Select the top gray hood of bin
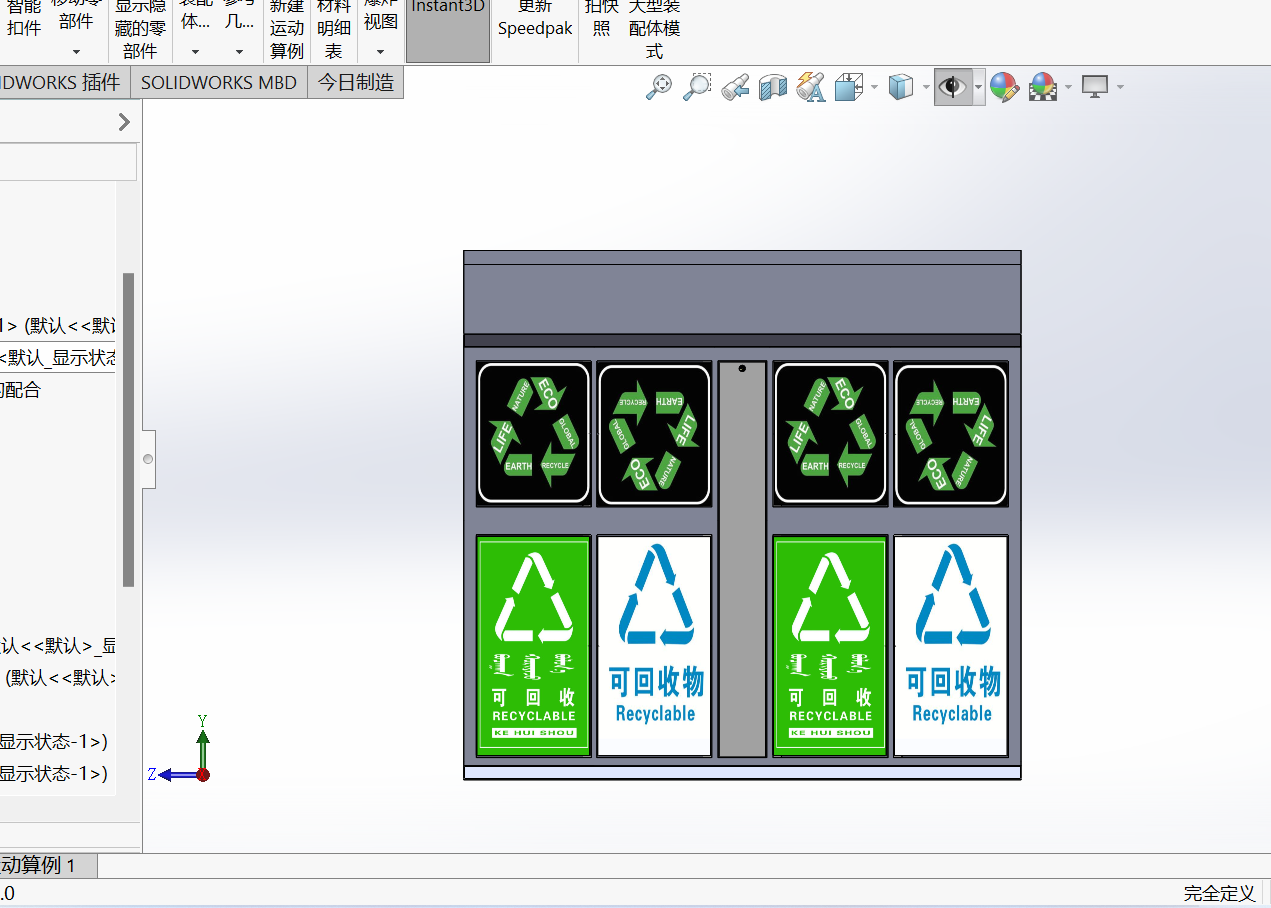 [x=742, y=292]
